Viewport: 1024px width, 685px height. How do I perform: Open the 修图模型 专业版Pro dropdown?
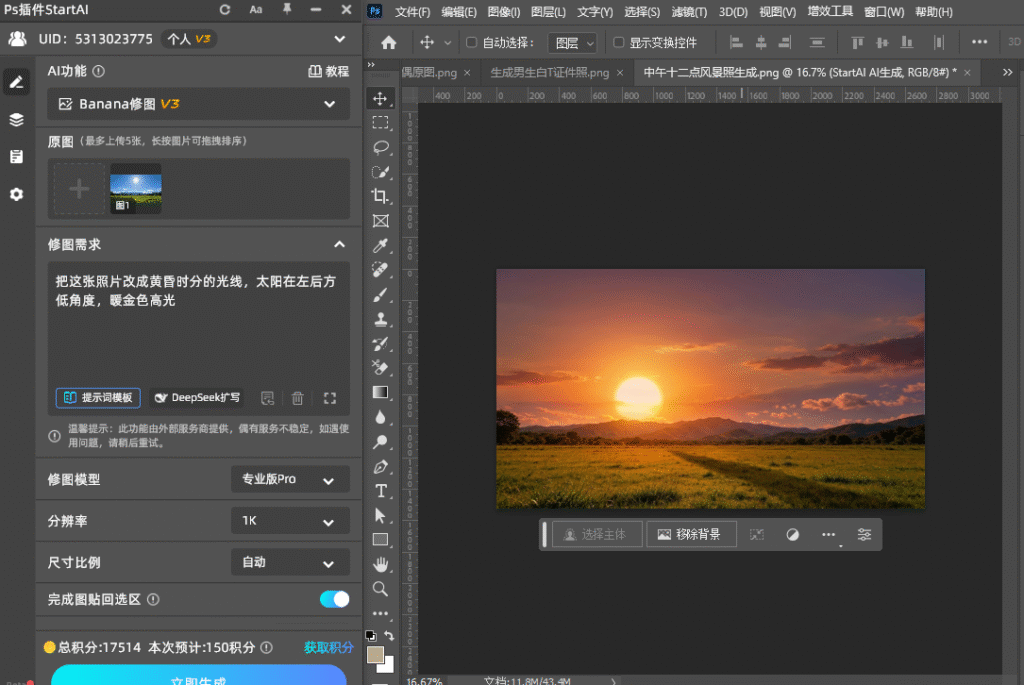(290, 479)
